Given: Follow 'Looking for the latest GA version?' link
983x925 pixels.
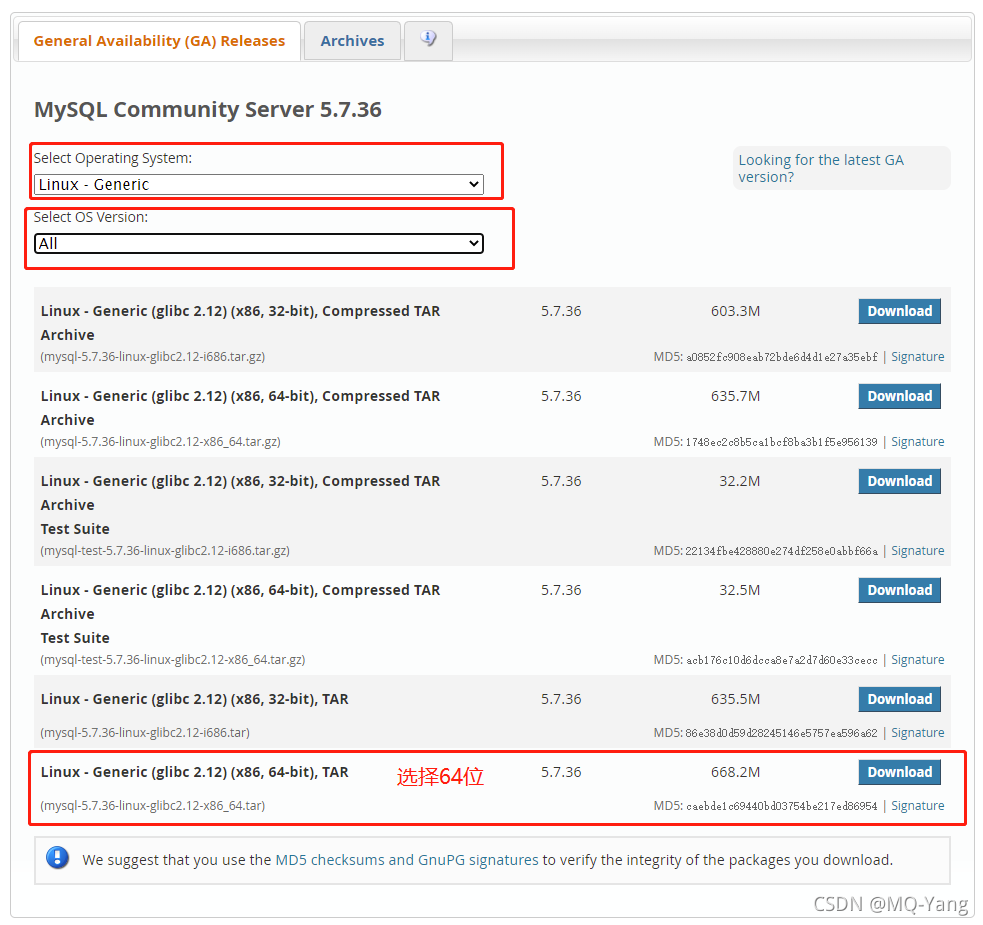Looking at the screenshot, I should [821, 168].
